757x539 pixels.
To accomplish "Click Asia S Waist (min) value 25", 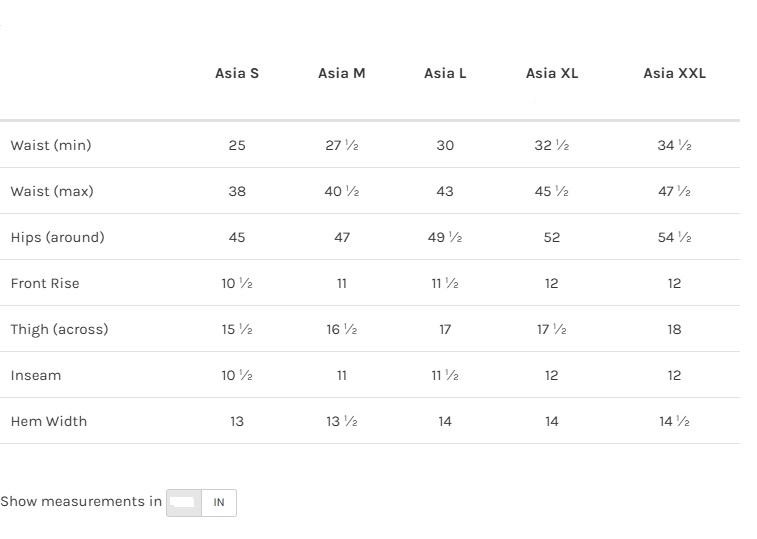I will (237, 145).
